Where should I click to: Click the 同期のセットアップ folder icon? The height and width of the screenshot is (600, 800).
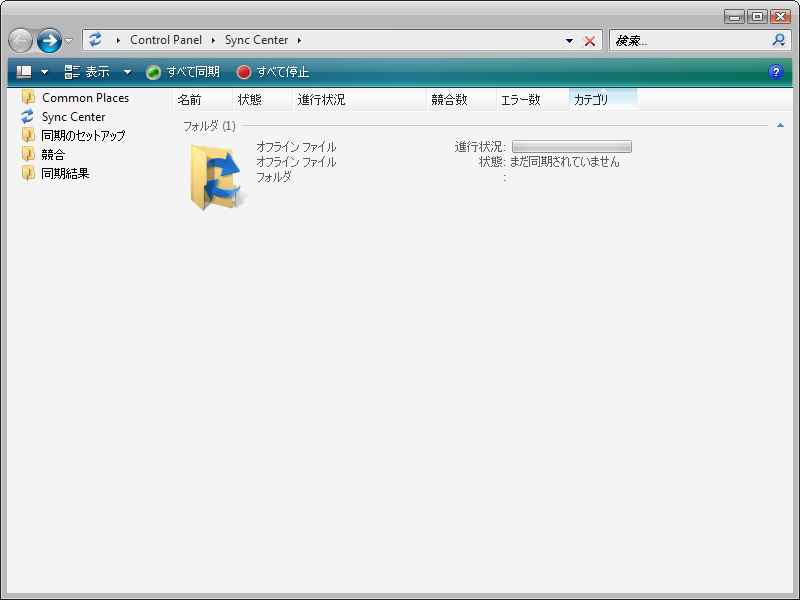pyautogui.click(x=29, y=135)
